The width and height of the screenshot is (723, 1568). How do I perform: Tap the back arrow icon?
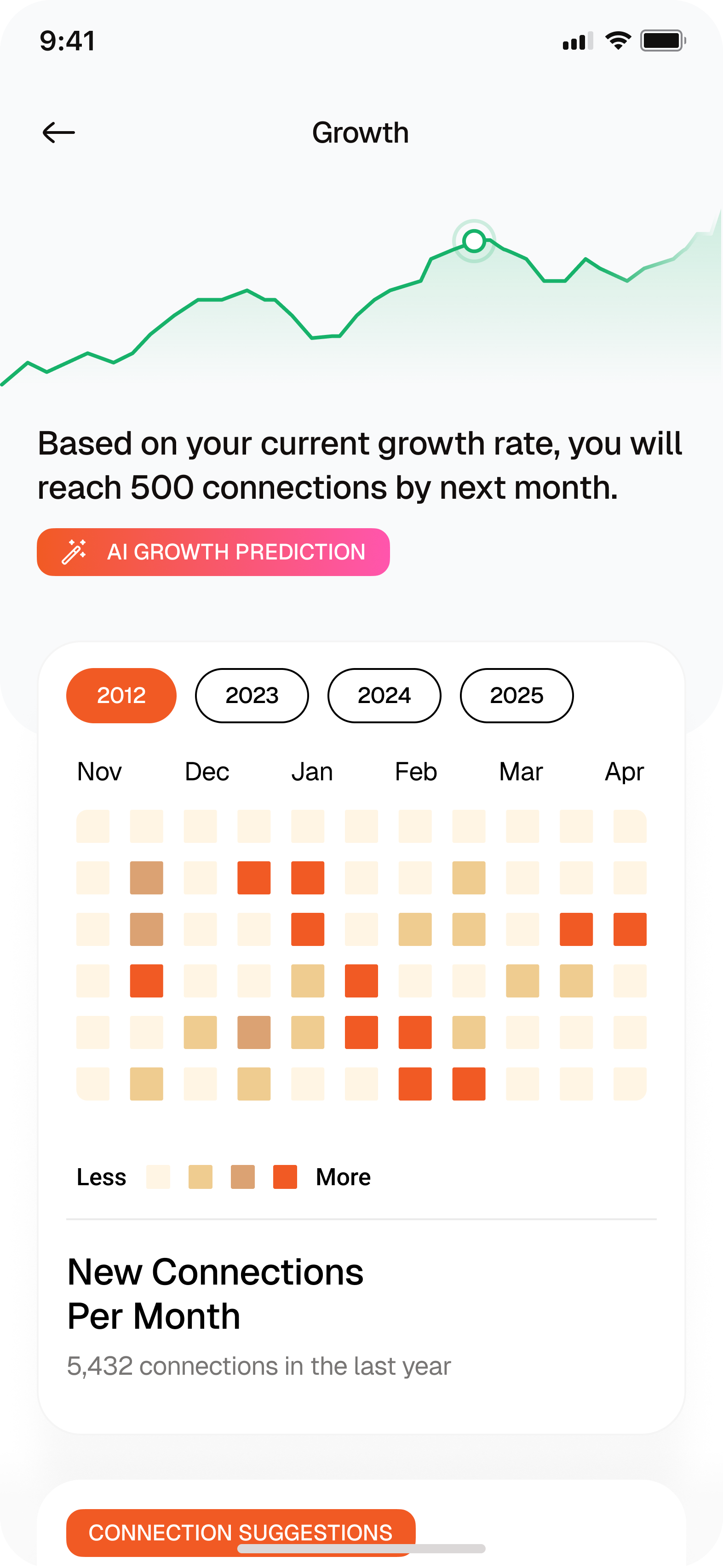click(58, 133)
